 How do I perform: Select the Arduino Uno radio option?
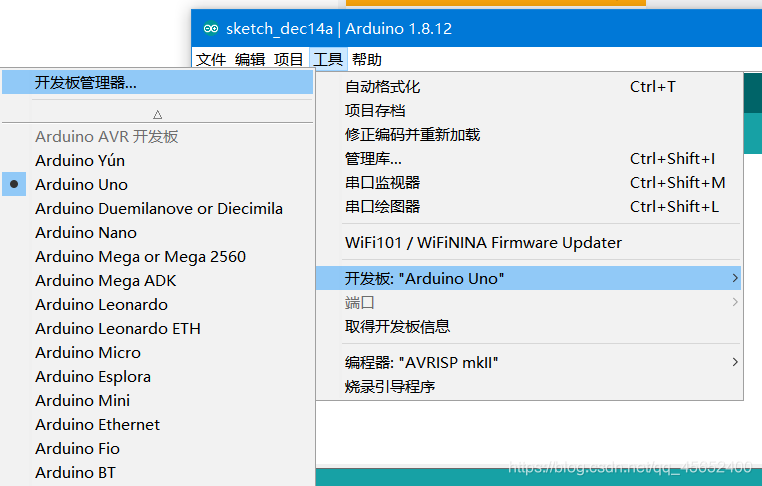[157, 184]
